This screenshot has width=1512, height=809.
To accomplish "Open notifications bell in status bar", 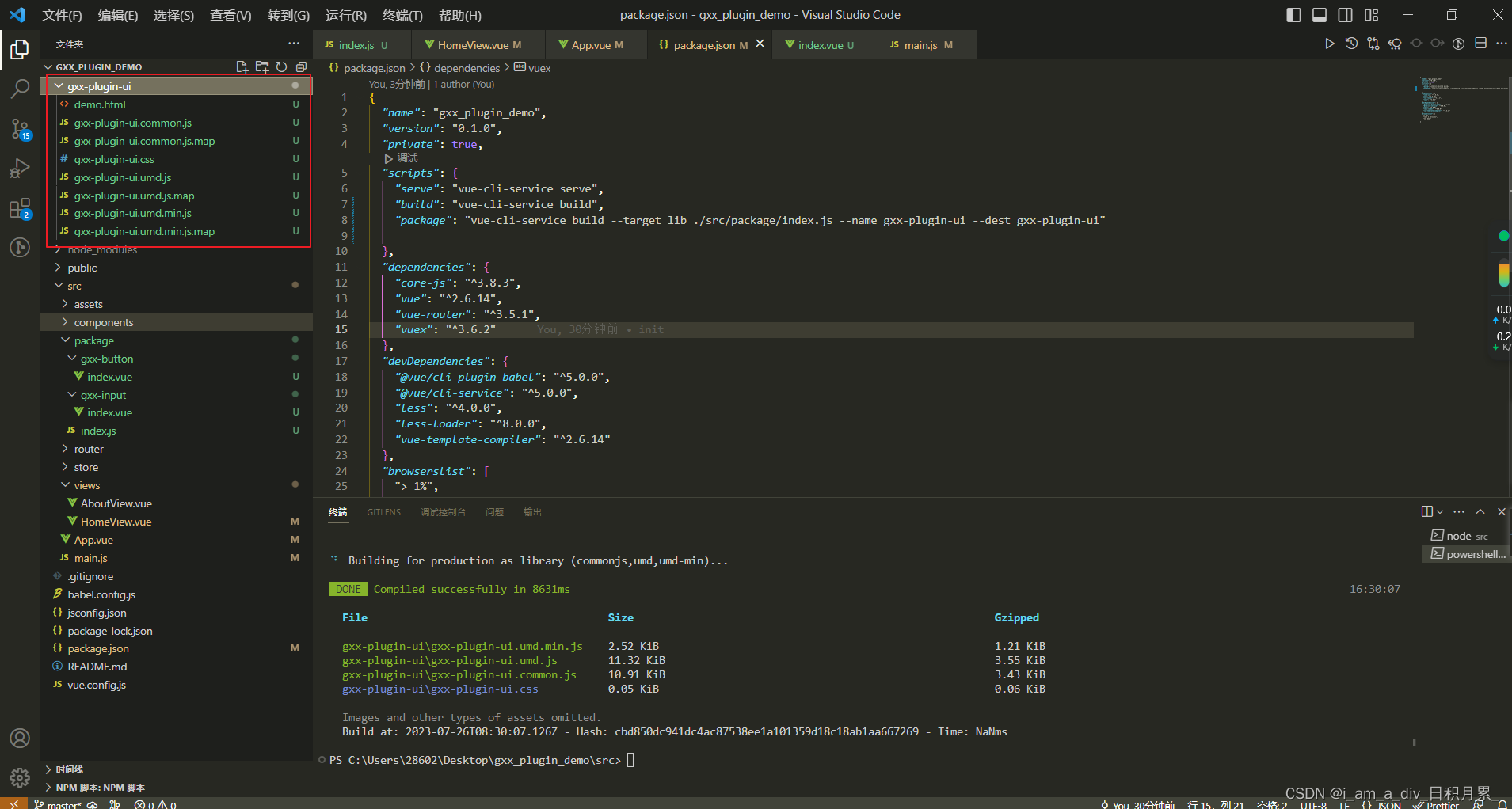I will click(1502, 804).
